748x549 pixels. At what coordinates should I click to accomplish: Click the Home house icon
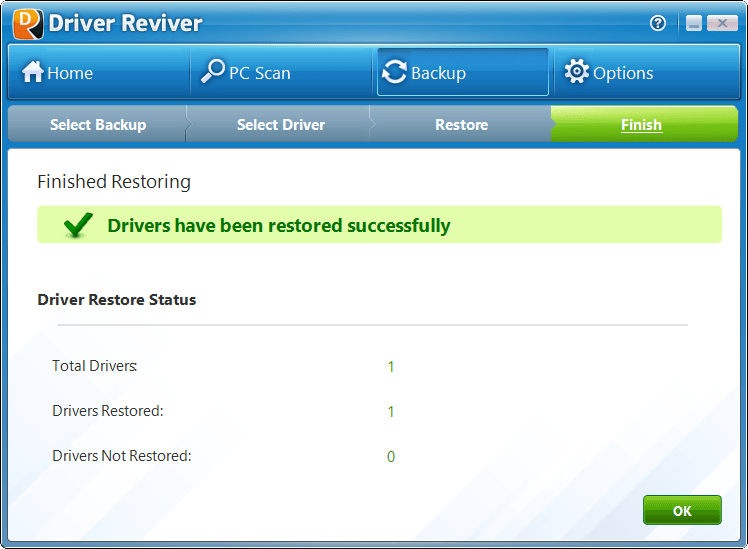point(33,72)
